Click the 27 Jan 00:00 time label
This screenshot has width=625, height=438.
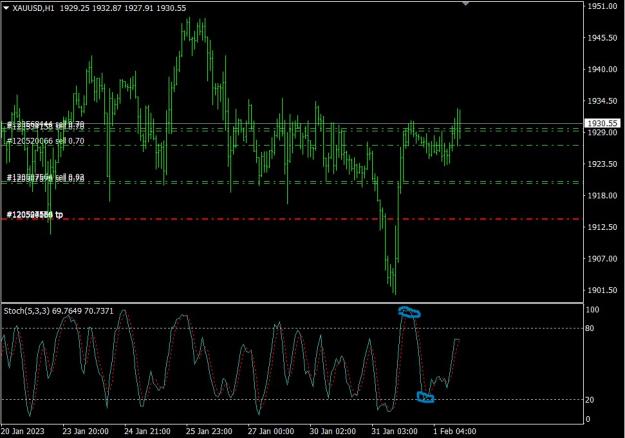(x=271, y=432)
